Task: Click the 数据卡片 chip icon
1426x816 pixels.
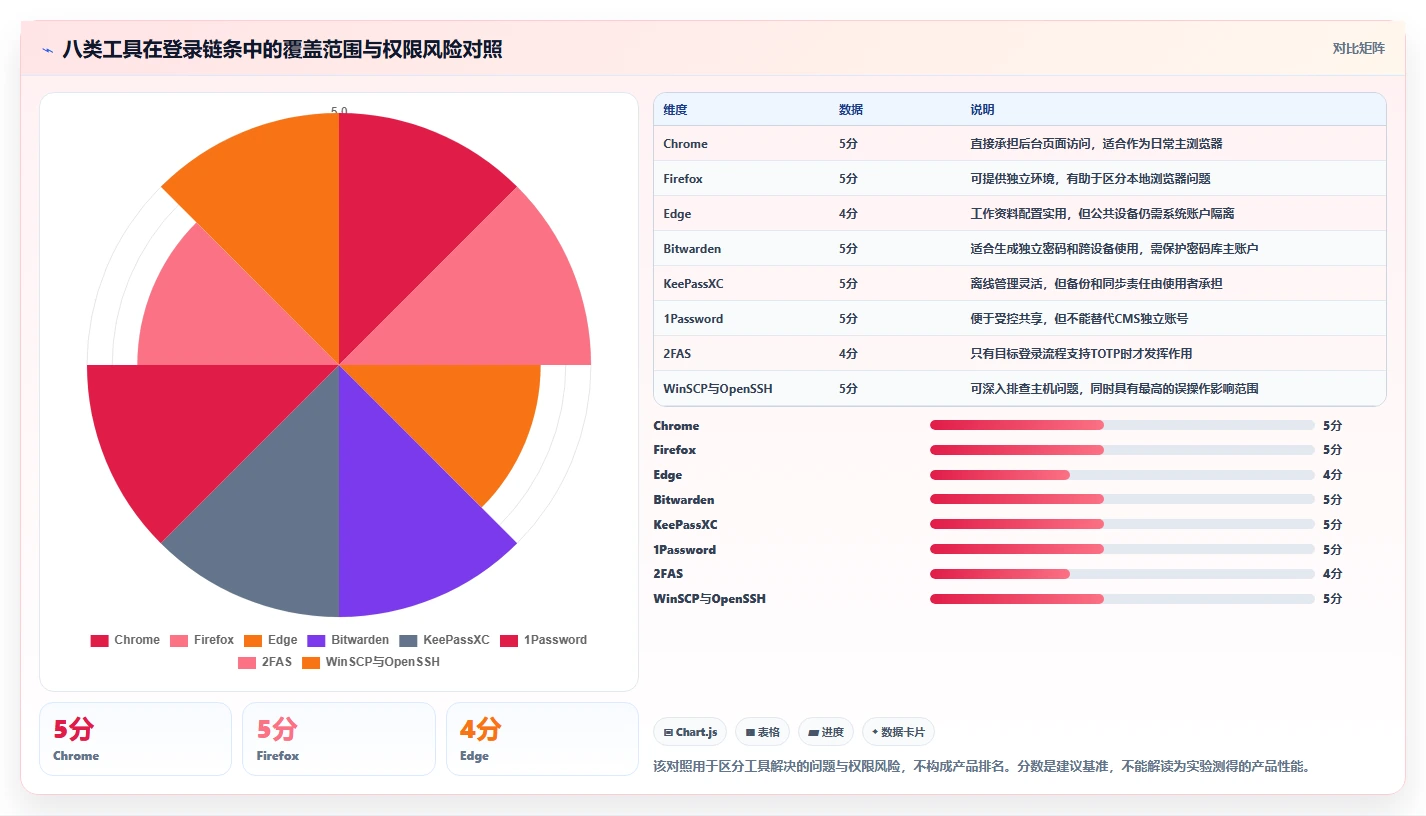Action: 875,732
